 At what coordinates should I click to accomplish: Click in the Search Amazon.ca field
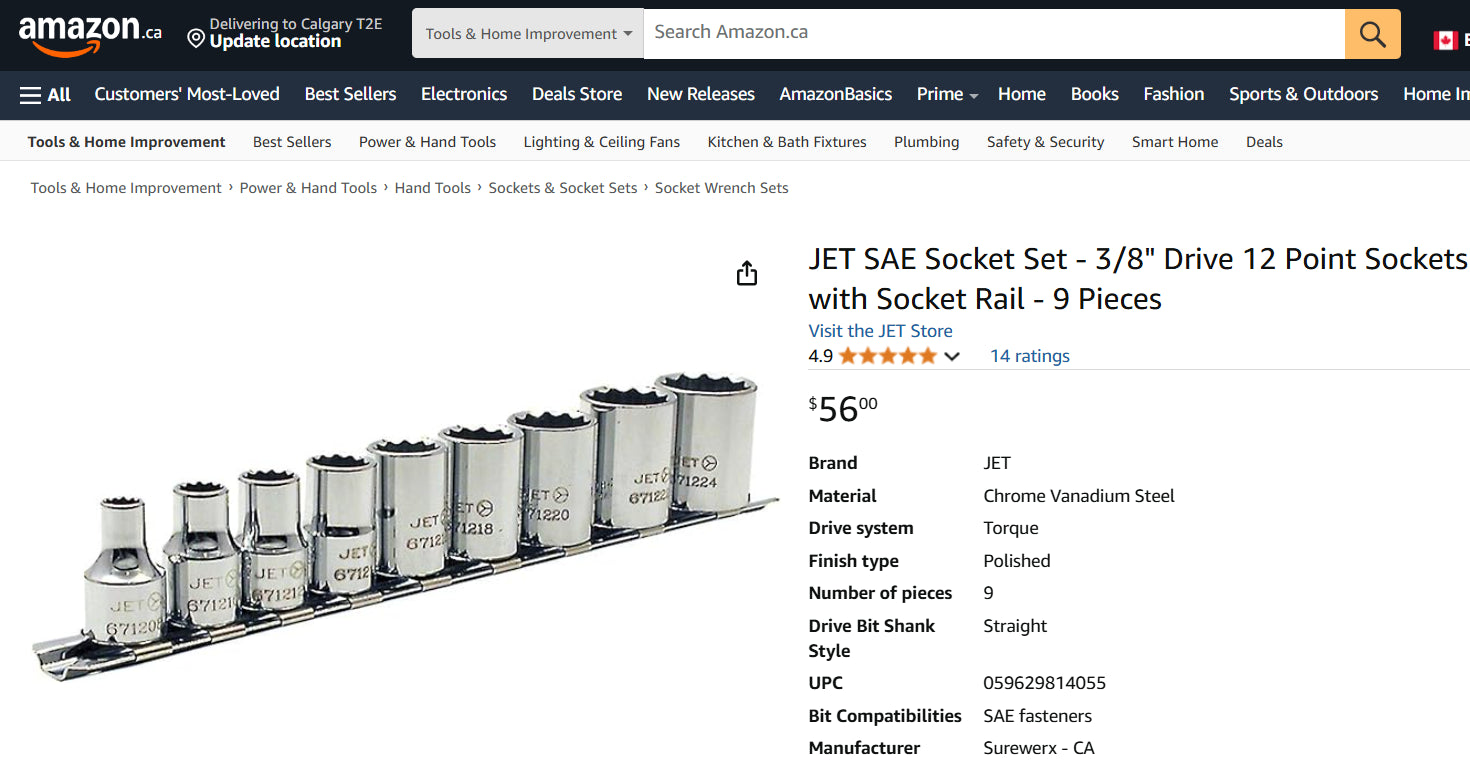click(993, 33)
